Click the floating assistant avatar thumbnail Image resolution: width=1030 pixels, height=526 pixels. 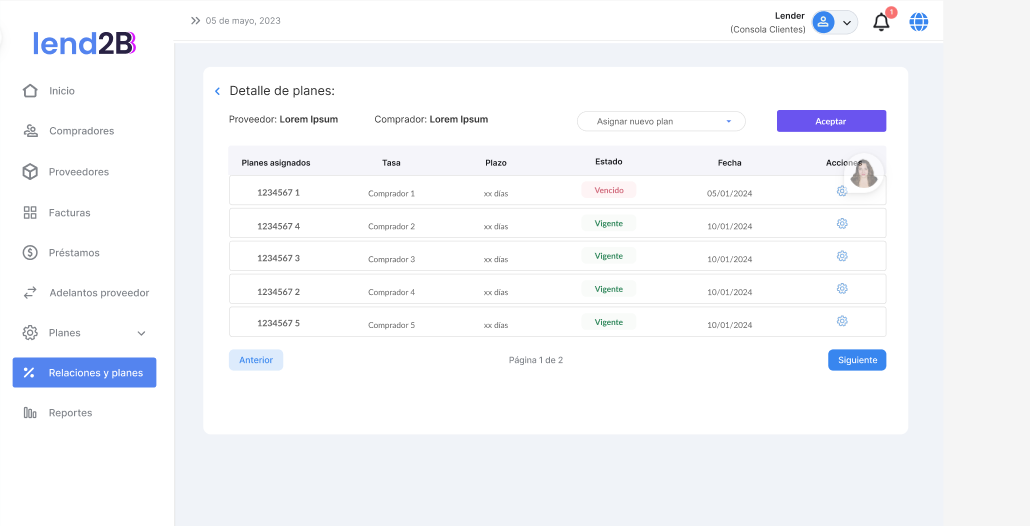point(864,174)
